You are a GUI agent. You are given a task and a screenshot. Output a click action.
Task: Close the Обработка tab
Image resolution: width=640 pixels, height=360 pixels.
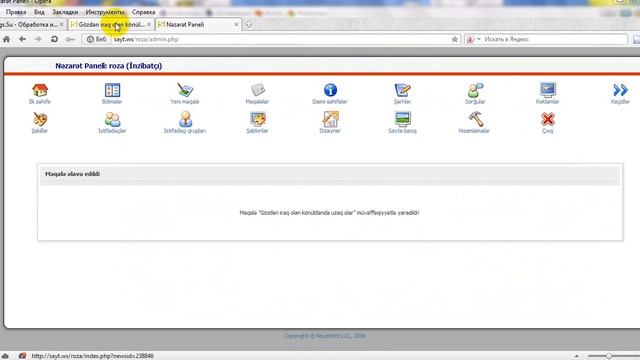62,24
